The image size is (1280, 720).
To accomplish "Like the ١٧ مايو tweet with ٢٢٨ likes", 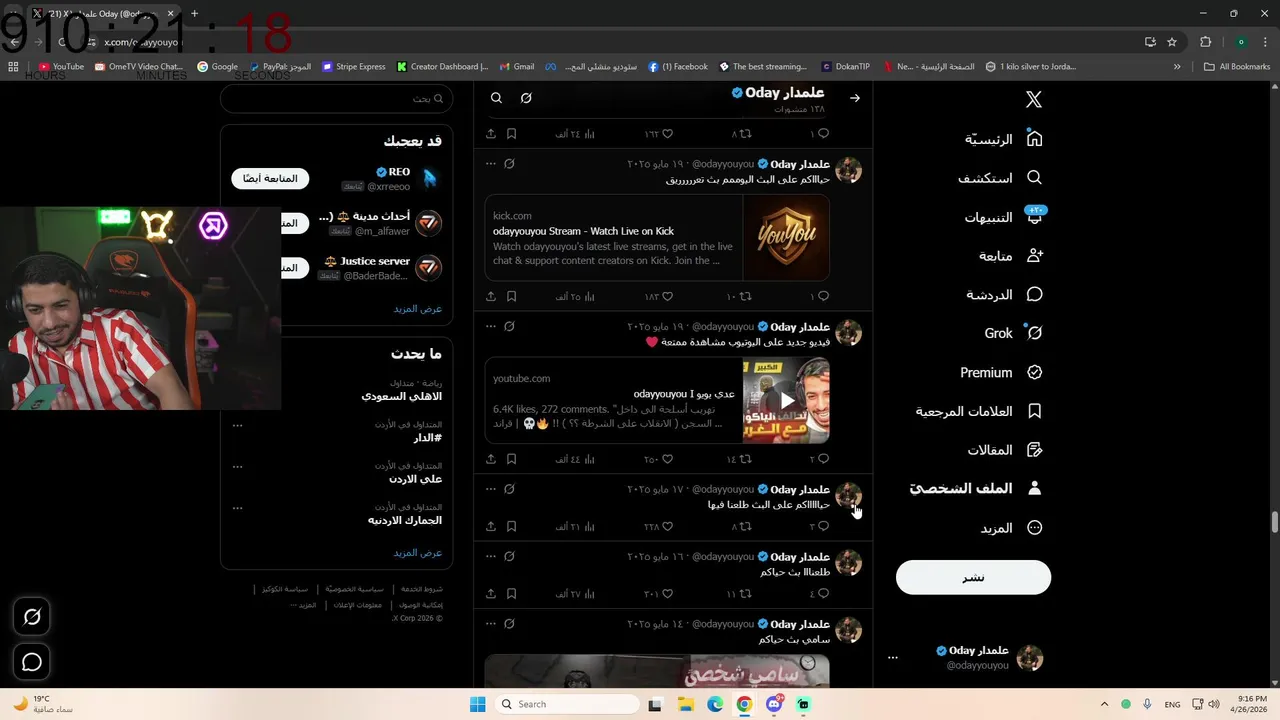I will click(658, 526).
